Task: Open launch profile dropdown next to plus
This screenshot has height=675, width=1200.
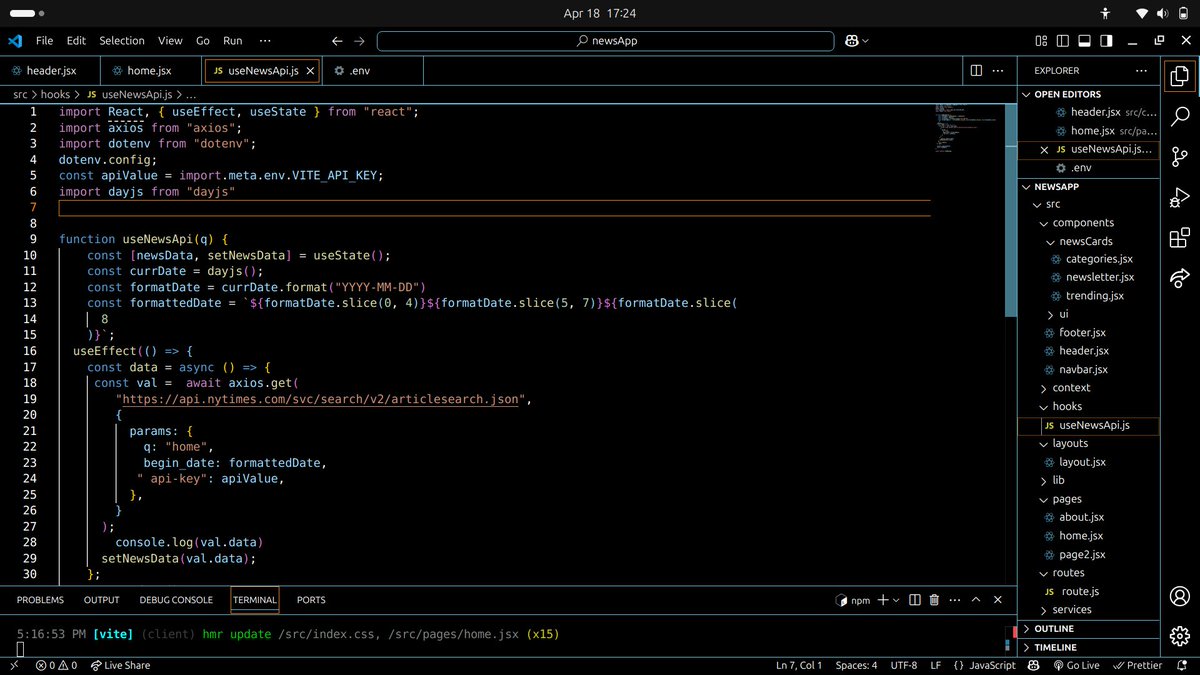Action: coord(896,600)
